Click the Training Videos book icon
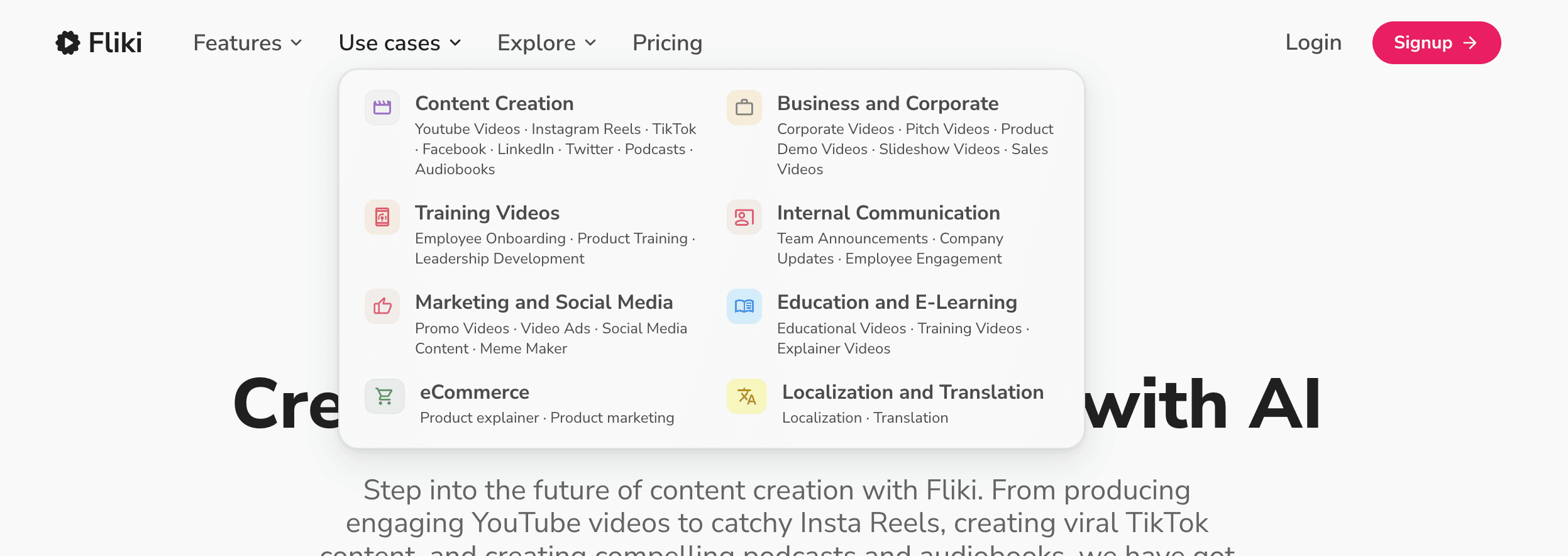The height and width of the screenshot is (556, 1568). click(x=382, y=217)
